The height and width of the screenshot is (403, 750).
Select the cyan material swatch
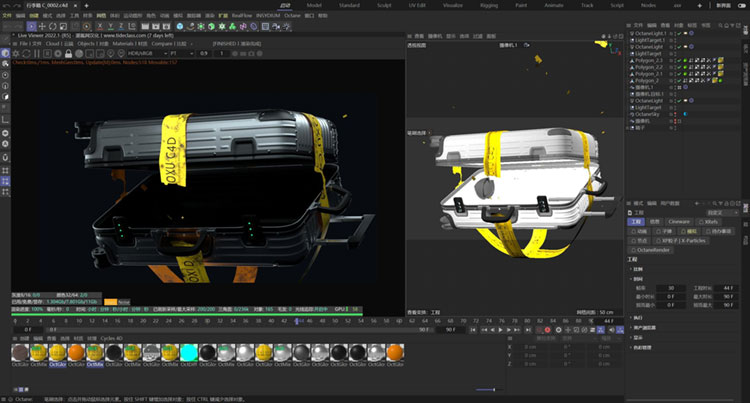(190, 352)
